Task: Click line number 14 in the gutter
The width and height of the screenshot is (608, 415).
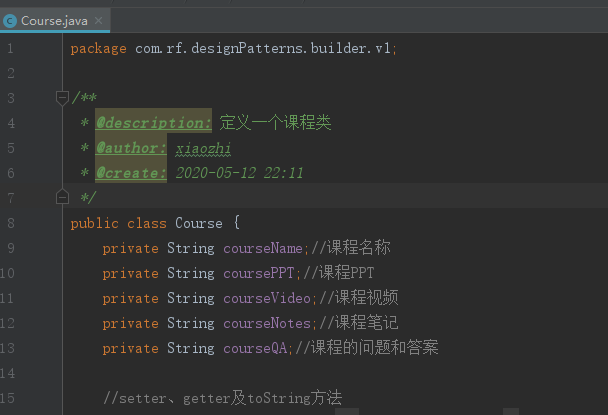Action: [x=7, y=373]
